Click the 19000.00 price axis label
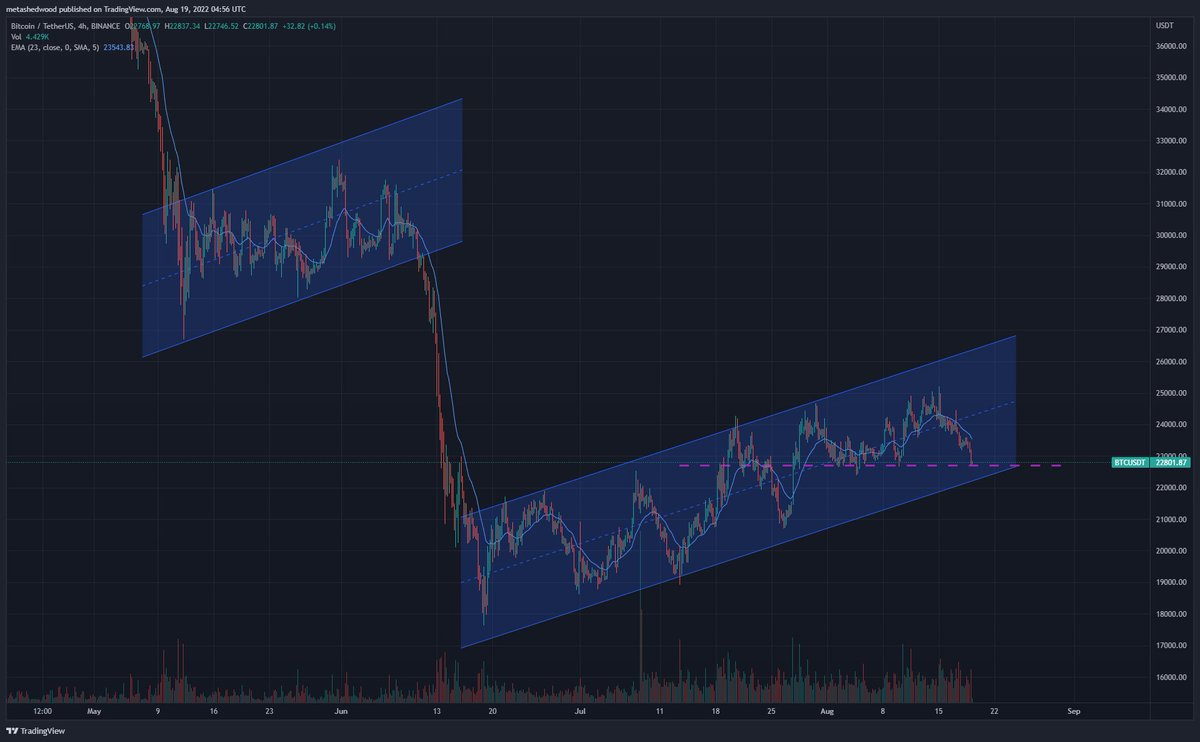 coord(1169,583)
